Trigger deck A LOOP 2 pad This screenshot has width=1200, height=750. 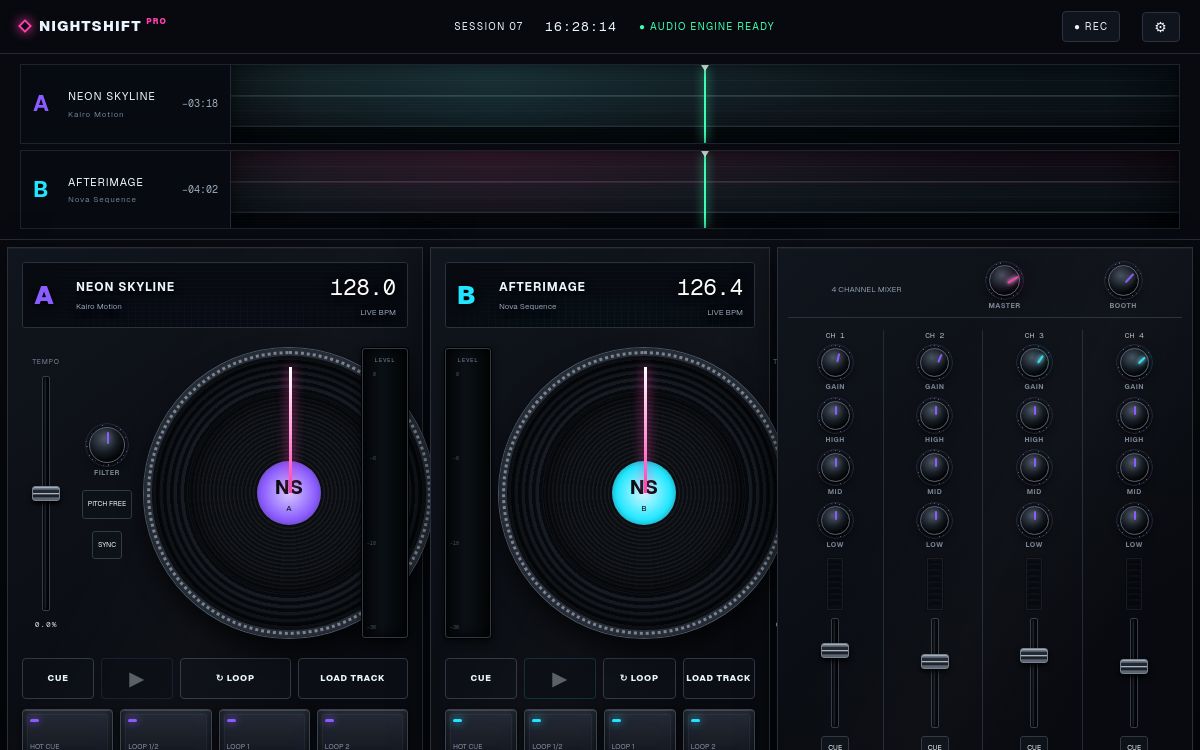362,730
